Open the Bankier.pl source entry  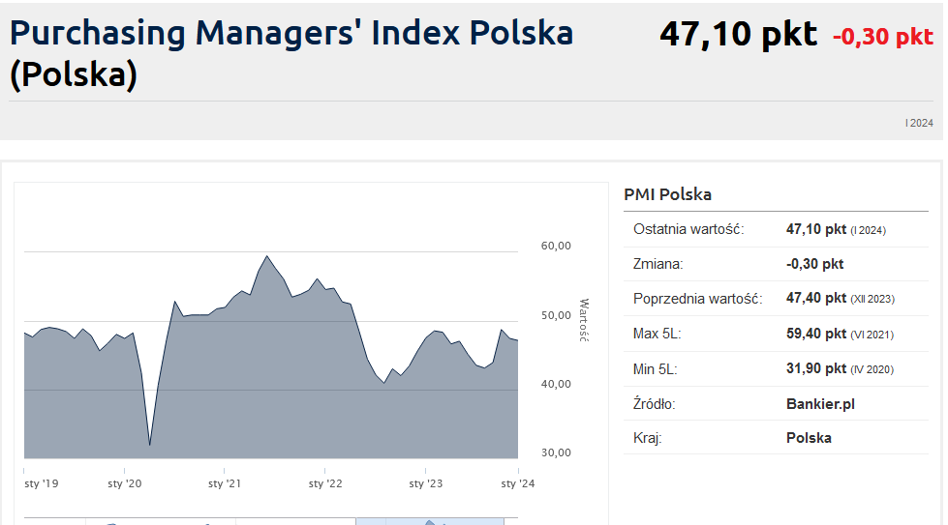pyautogui.click(x=820, y=404)
